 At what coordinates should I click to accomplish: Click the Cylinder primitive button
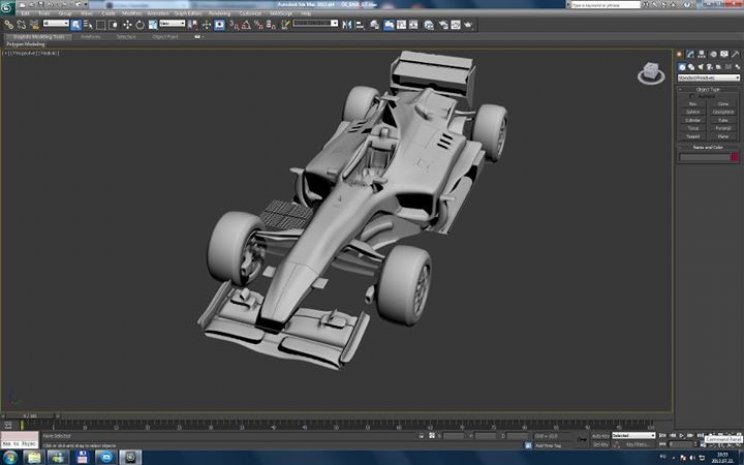coord(693,121)
